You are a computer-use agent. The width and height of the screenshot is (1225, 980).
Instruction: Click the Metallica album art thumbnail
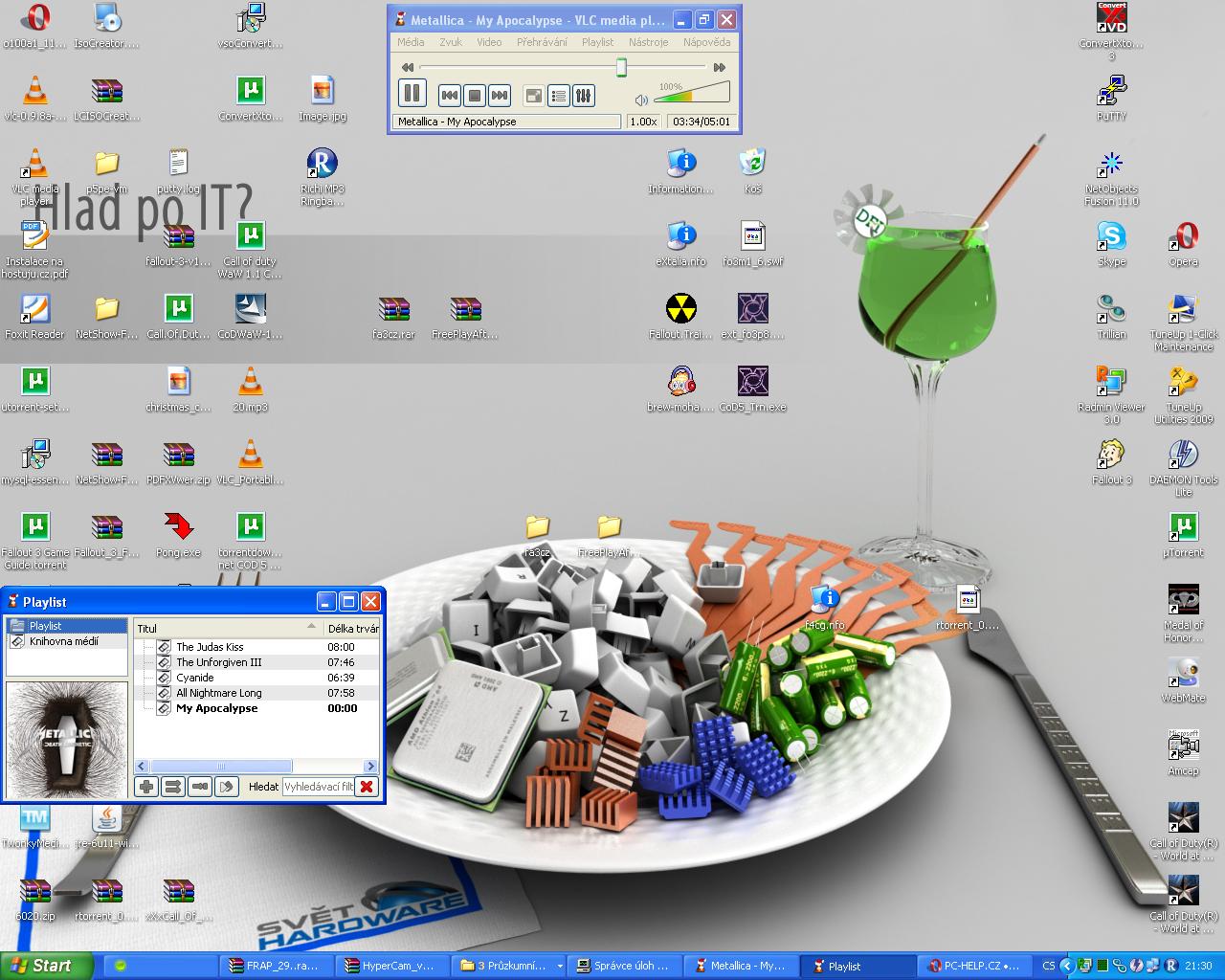tap(67, 739)
